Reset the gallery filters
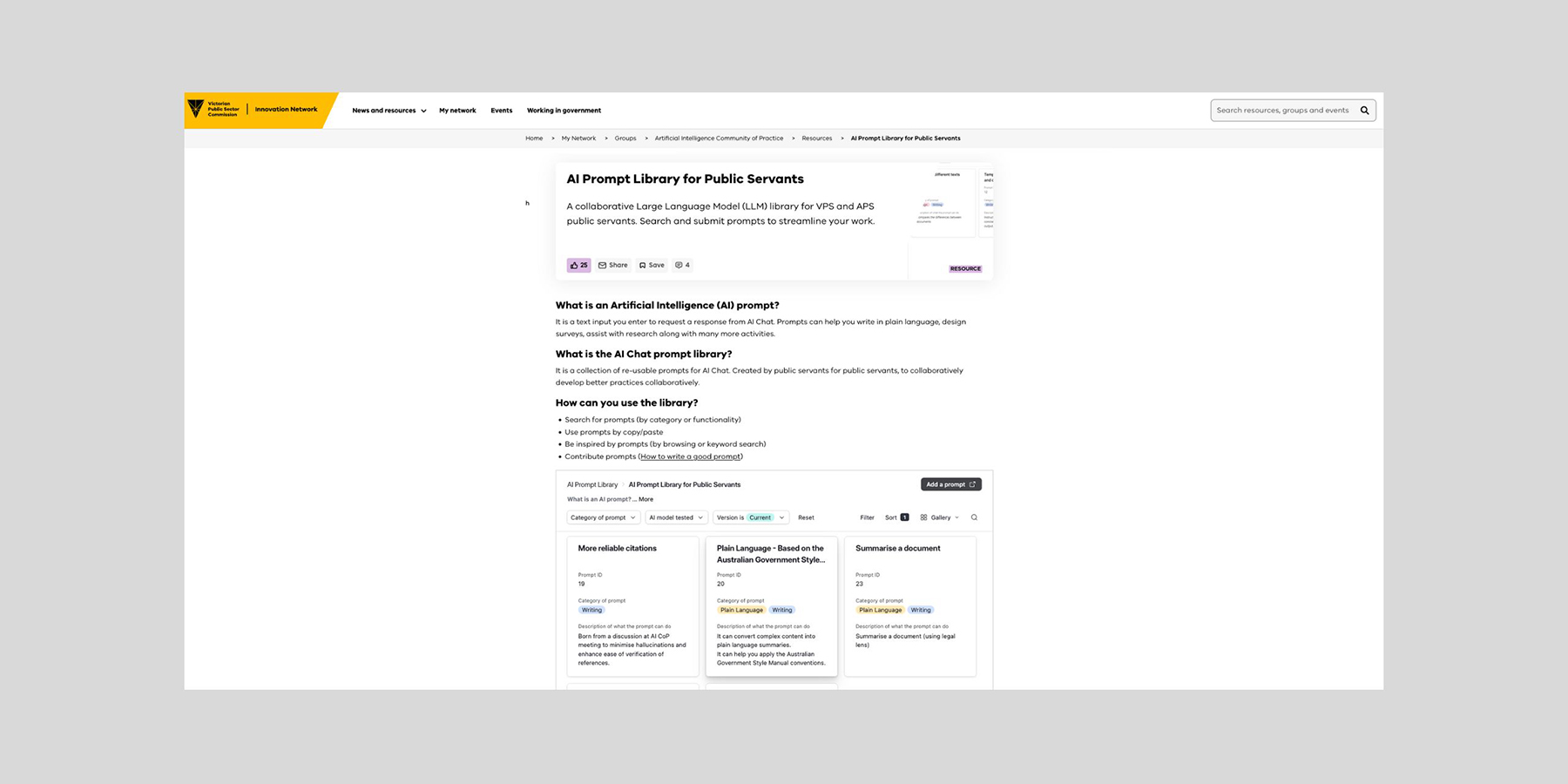The width and height of the screenshot is (1568, 784). [x=806, y=517]
